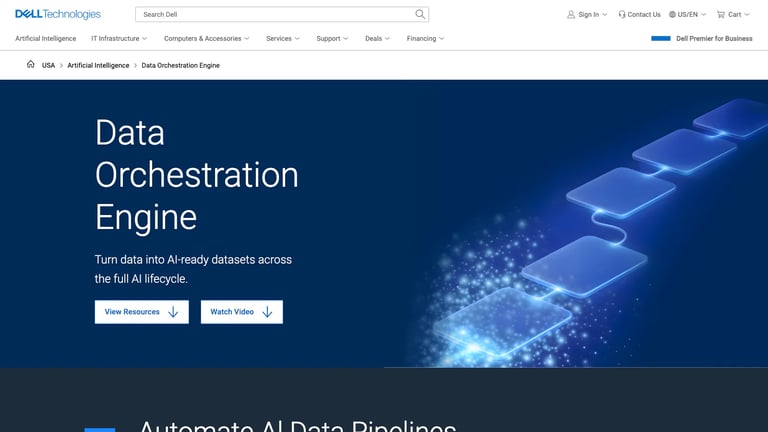This screenshot has height=432, width=768.
Task: Click Data Orchestration Engine breadcrumb
Action: 180,65
